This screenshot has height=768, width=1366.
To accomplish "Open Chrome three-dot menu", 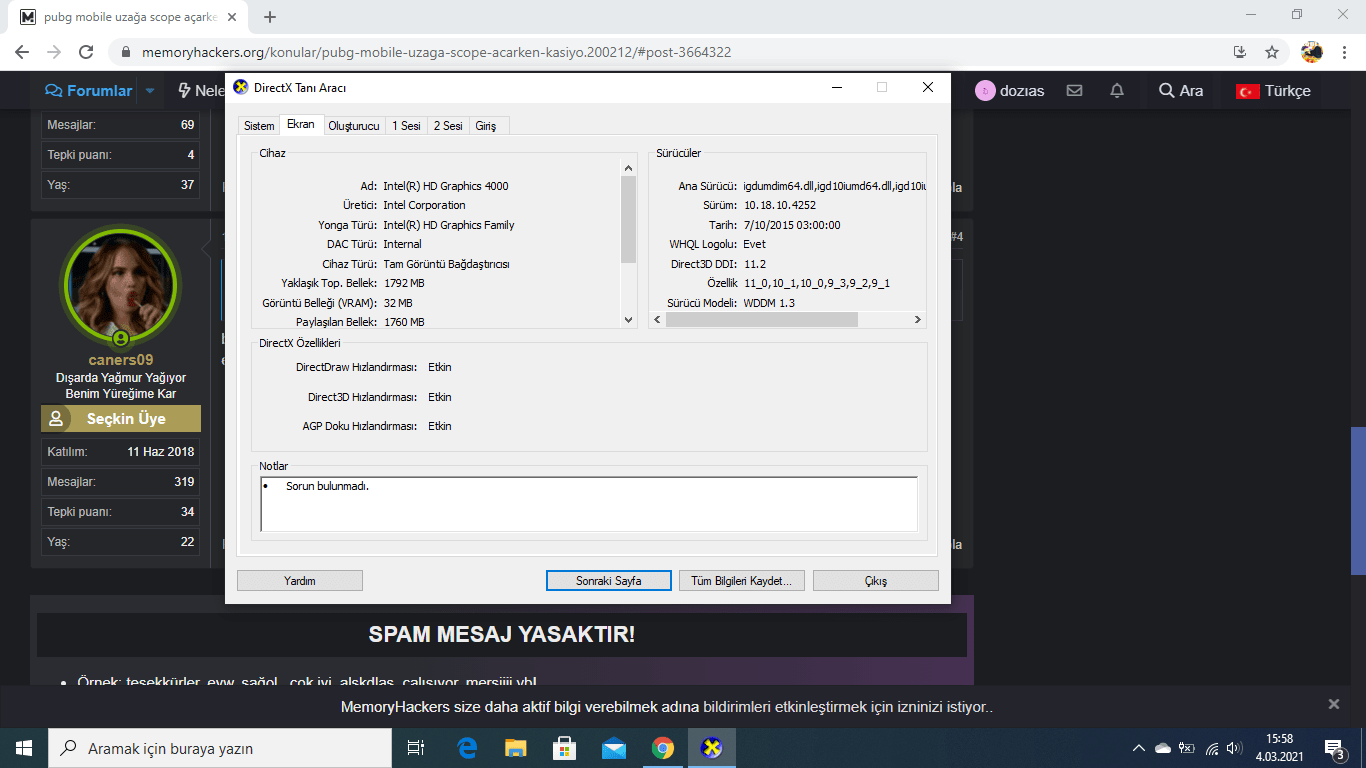I will pyautogui.click(x=1345, y=52).
